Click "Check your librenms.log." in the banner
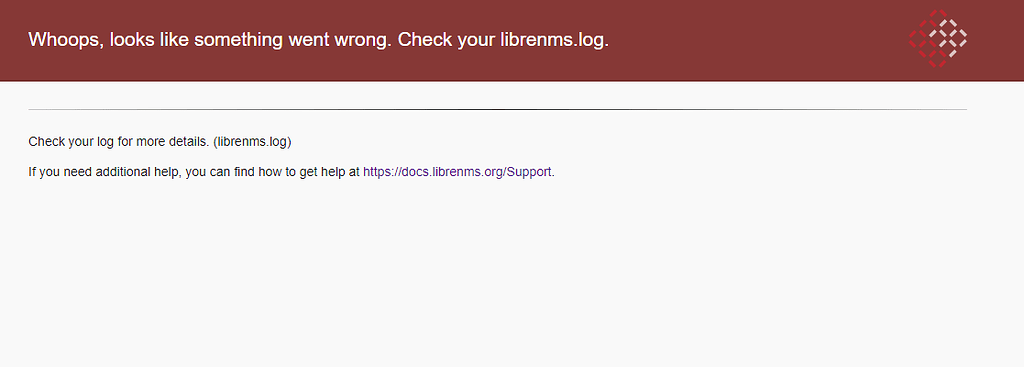The width and height of the screenshot is (1024, 367). [504, 40]
